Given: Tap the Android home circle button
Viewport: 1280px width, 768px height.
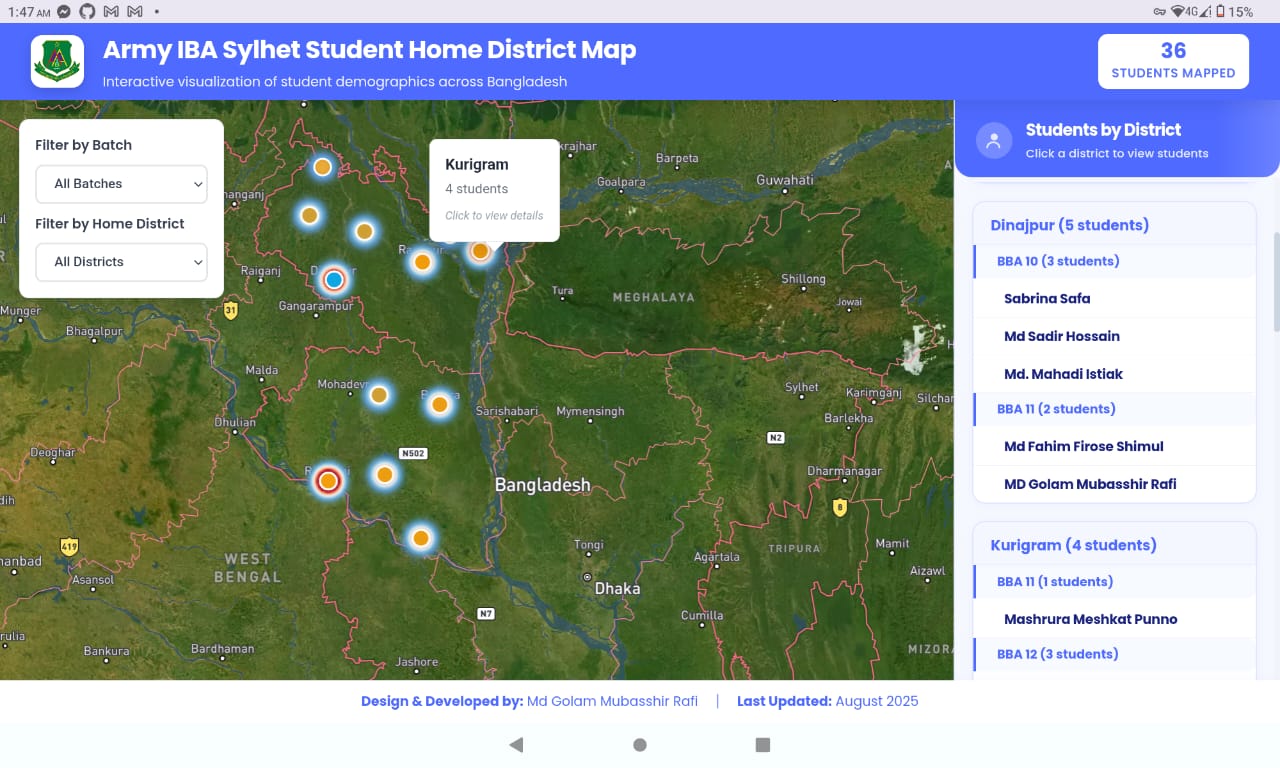Looking at the screenshot, I should tap(640, 745).
